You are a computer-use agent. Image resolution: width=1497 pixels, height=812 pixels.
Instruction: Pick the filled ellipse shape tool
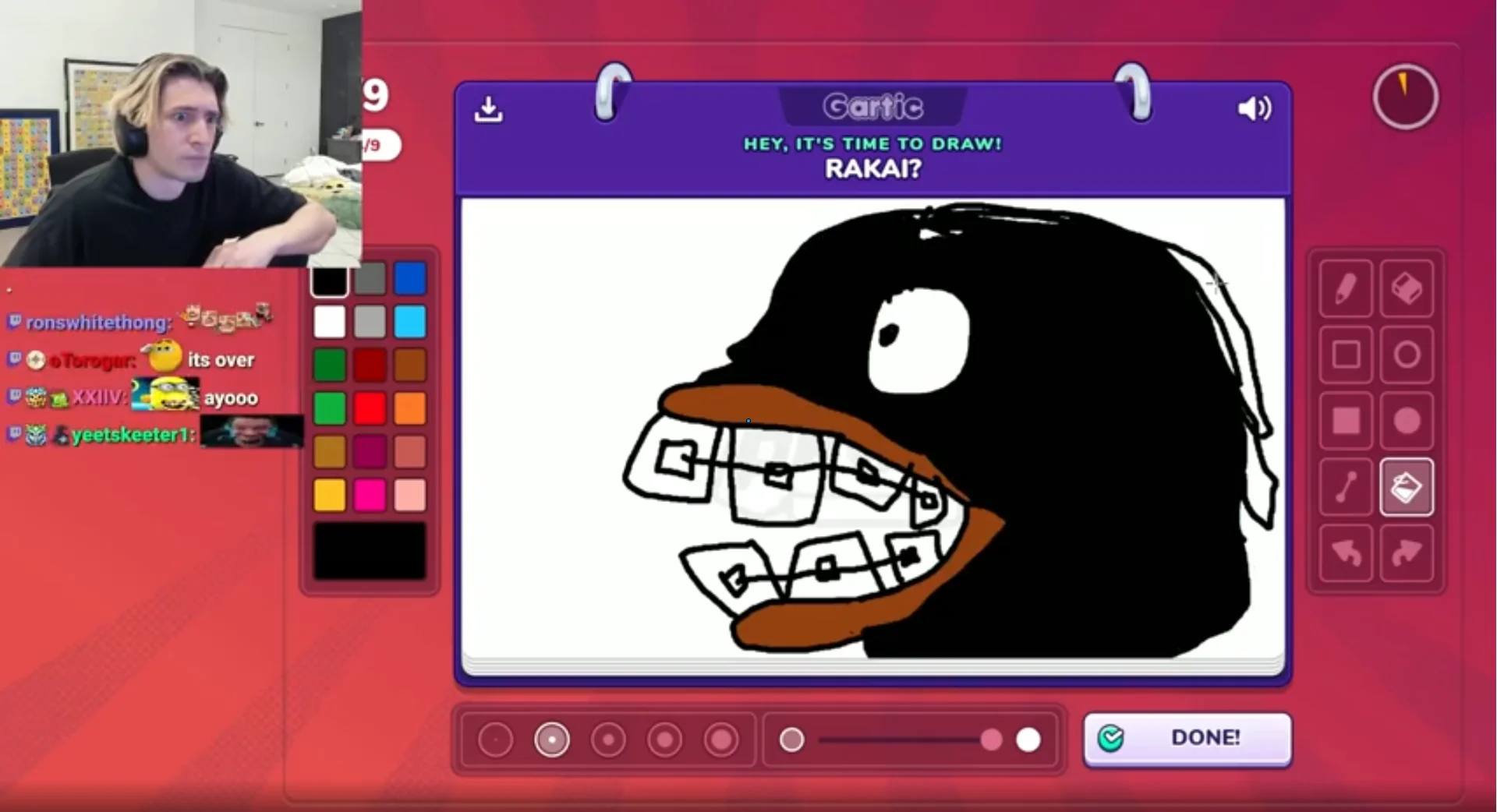[x=1407, y=421]
